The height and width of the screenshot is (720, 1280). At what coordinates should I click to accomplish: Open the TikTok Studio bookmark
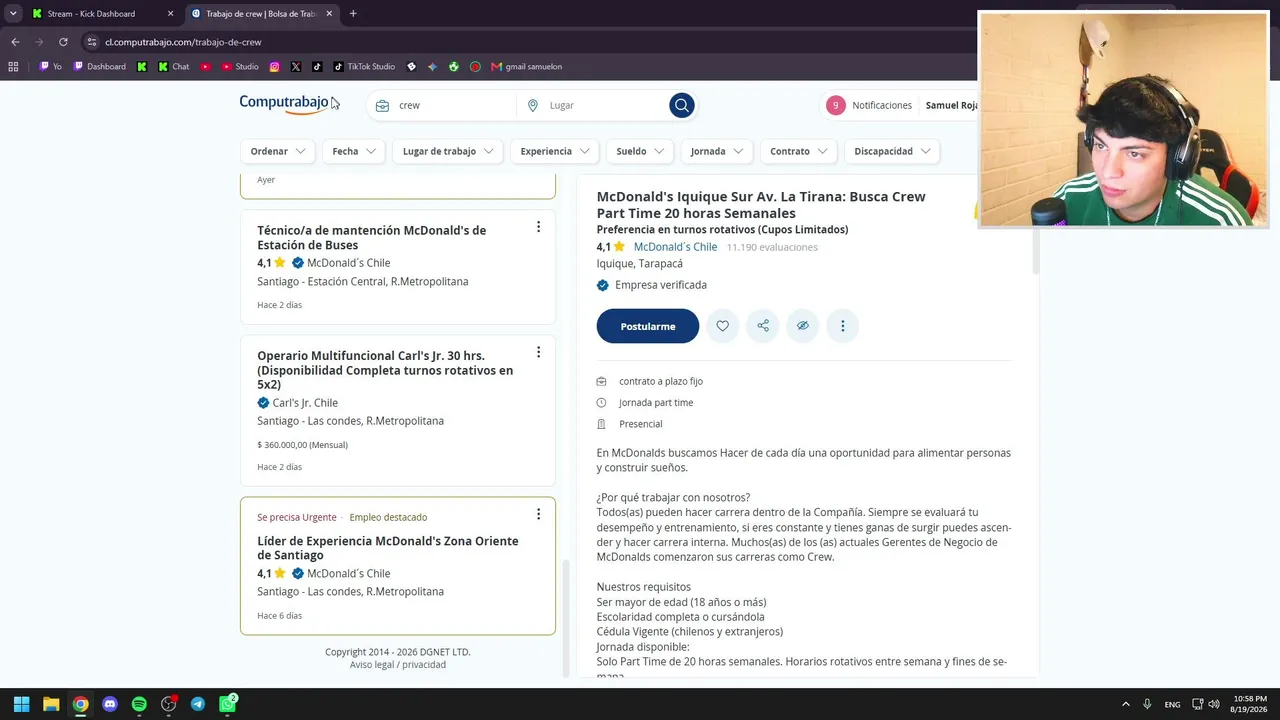coord(364,67)
